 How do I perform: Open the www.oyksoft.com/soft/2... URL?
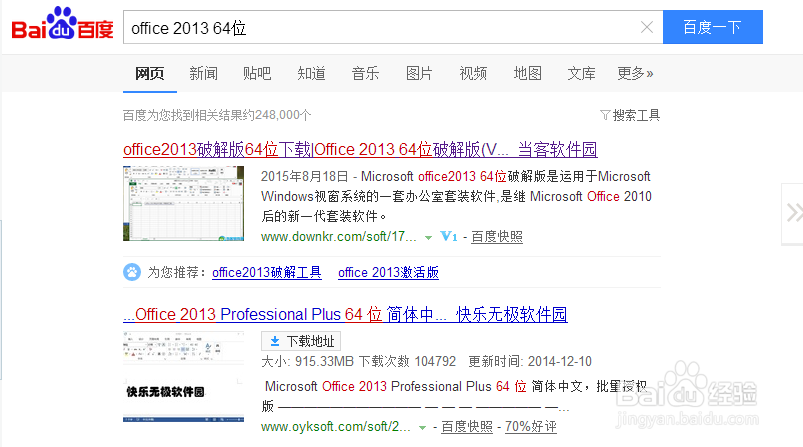[335, 427]
